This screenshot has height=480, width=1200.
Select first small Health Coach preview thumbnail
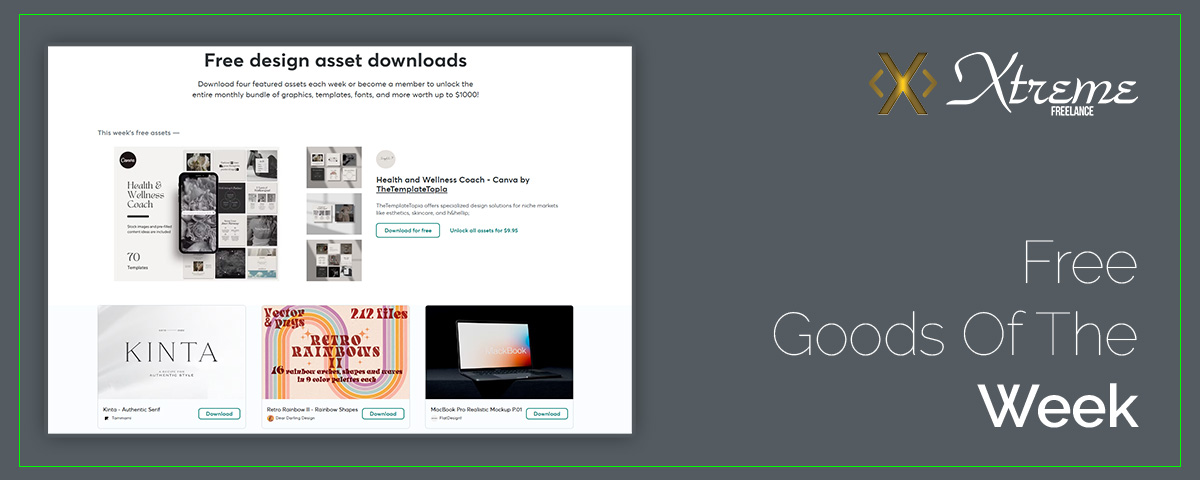[334, 168]
